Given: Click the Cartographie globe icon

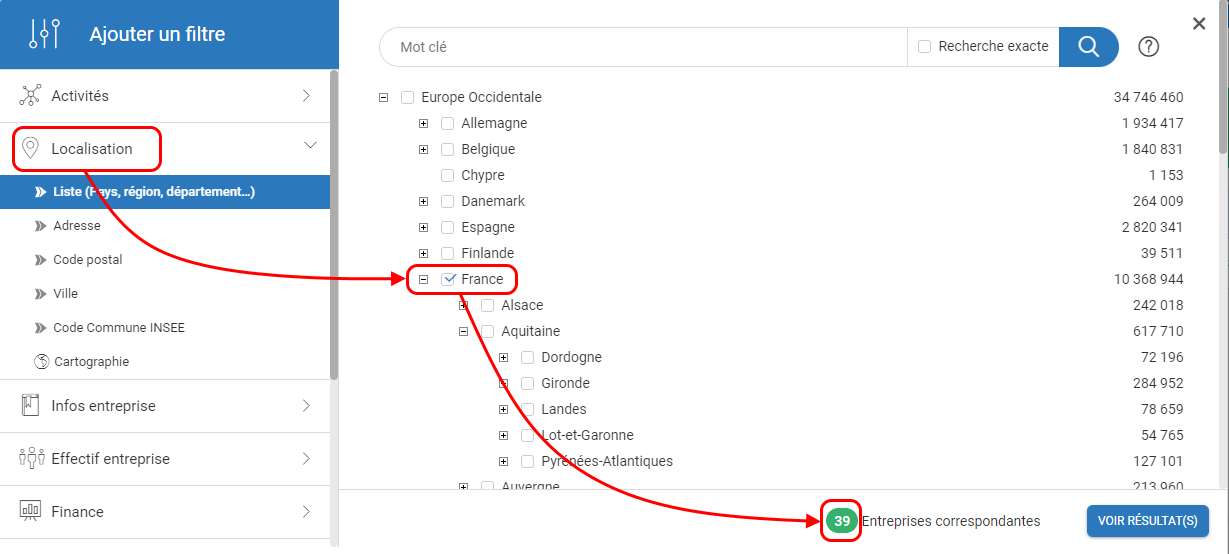Looking at the screenshot, I should click(x=41, y=362).
